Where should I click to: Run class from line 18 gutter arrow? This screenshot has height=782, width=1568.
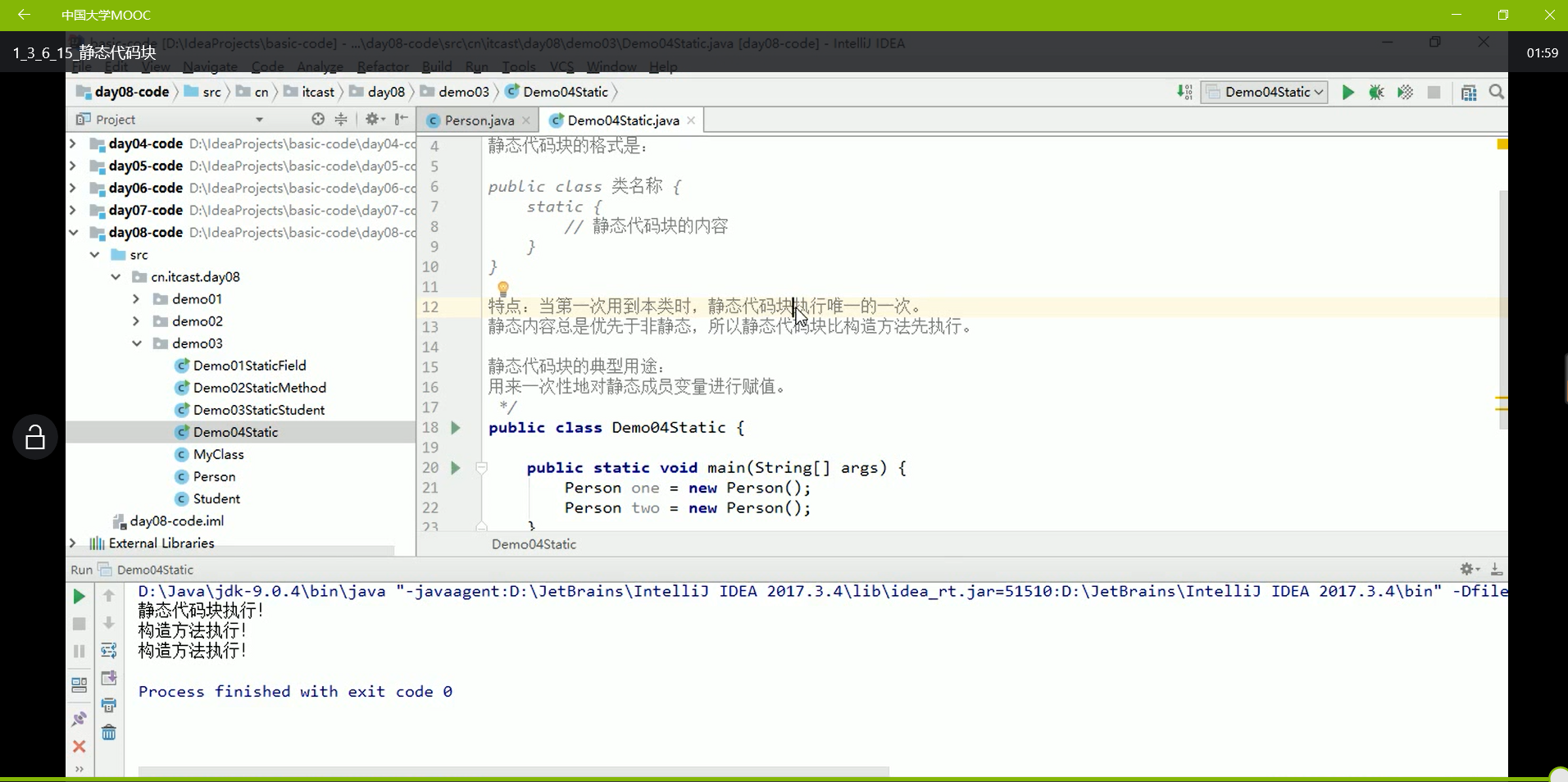456,428
